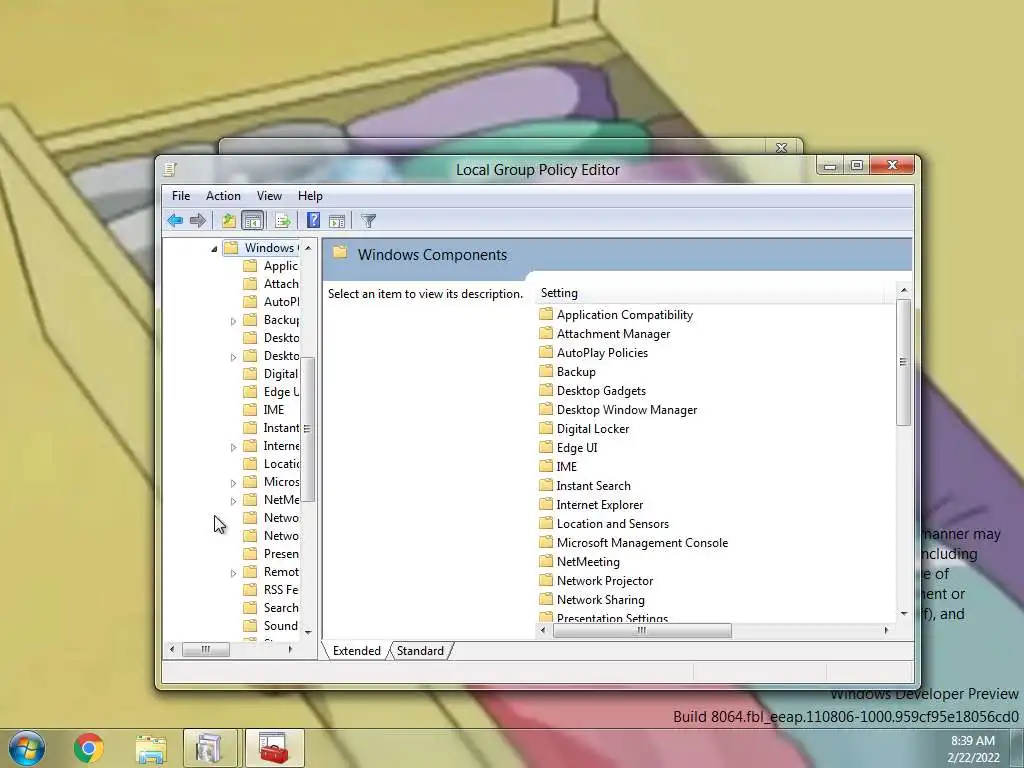Switch to the red toolbox taskbar app
1024x768 pixels.
tap(274, 748)
